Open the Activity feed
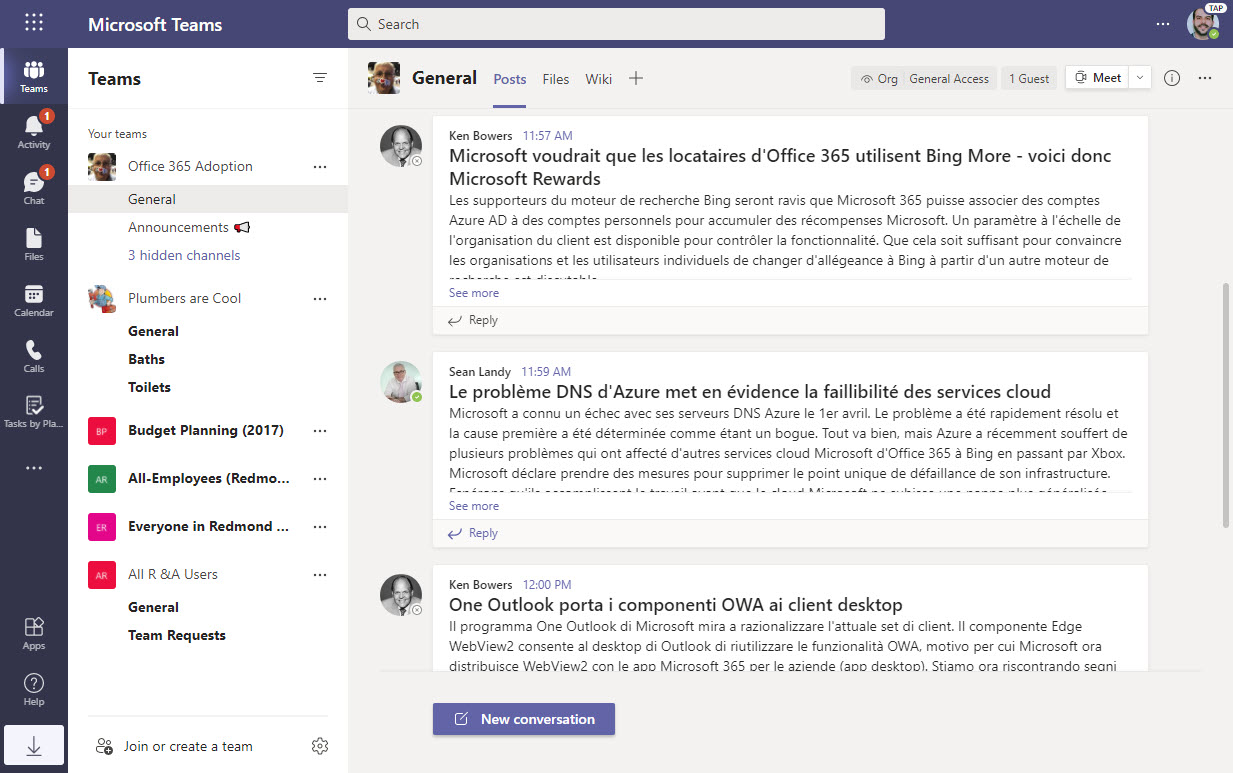1233x773 pixels. coord(33,128)
